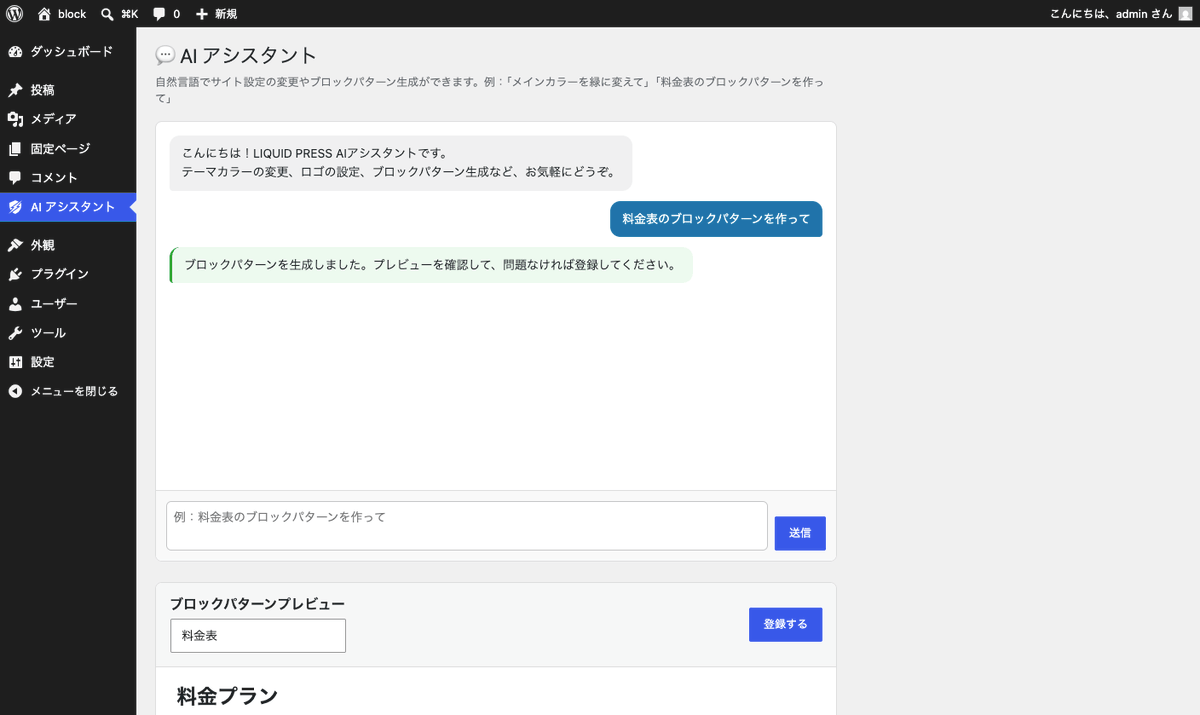This screenshot has height=715, width=1200.
Task: Click the ダッシュボード gauge icon
Action: (15, 51)
